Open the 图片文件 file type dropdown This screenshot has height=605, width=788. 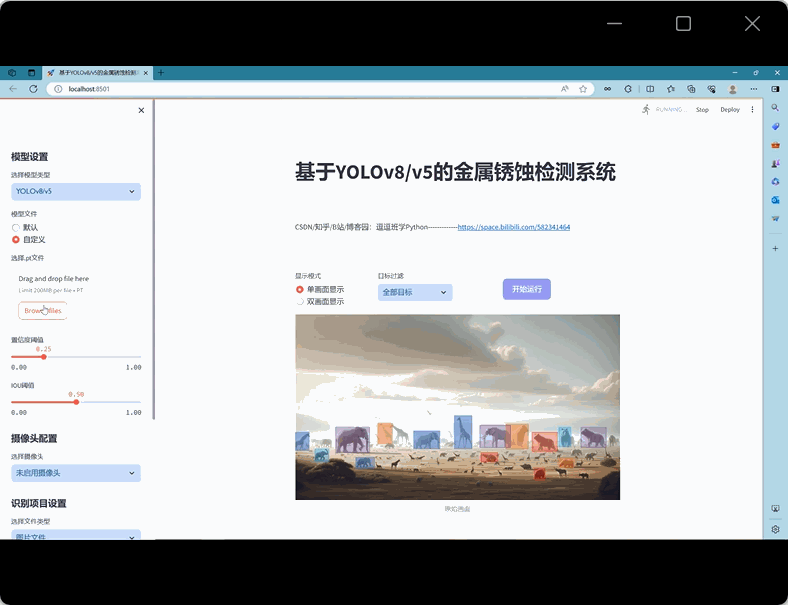click(76, 535)
